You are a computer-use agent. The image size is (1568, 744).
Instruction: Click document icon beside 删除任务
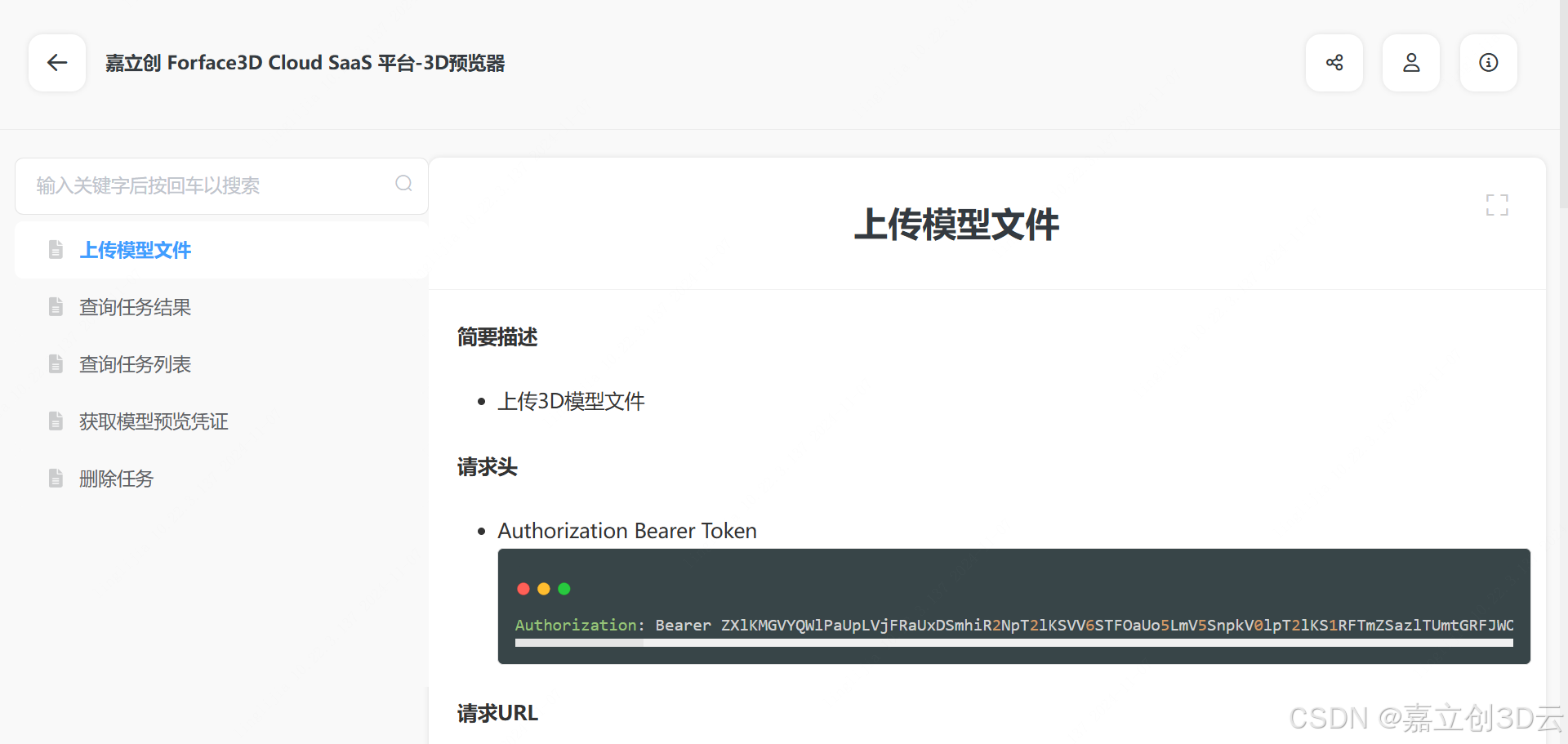click(56, 479)
